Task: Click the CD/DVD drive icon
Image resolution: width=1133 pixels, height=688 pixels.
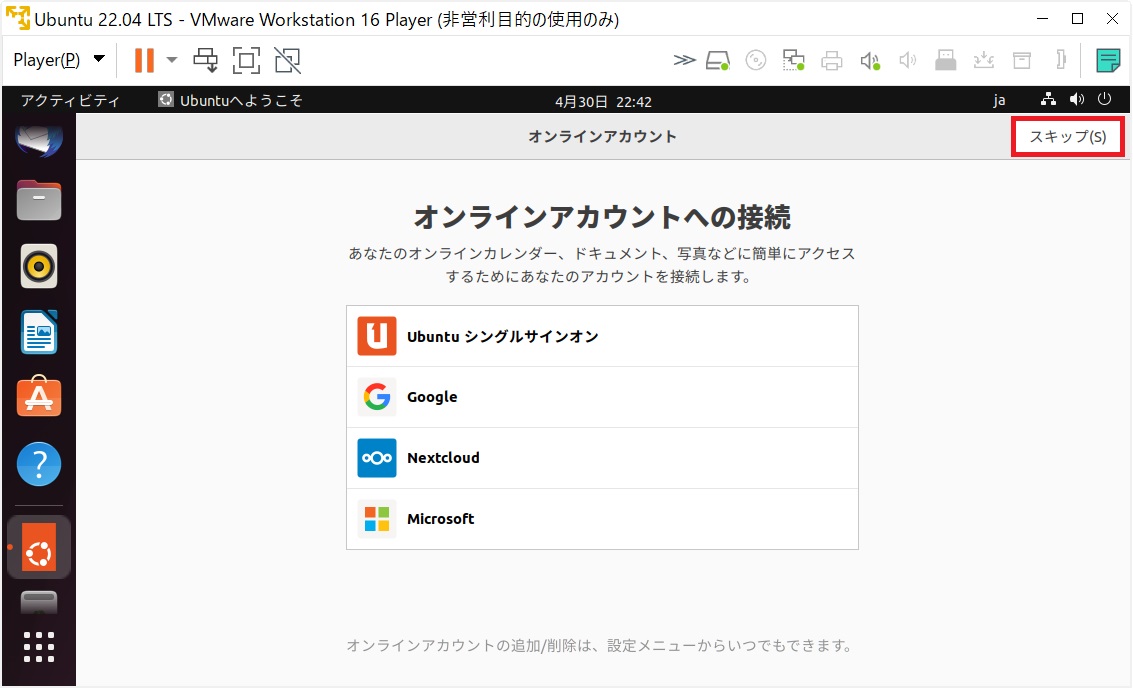Action: (756, 60)
